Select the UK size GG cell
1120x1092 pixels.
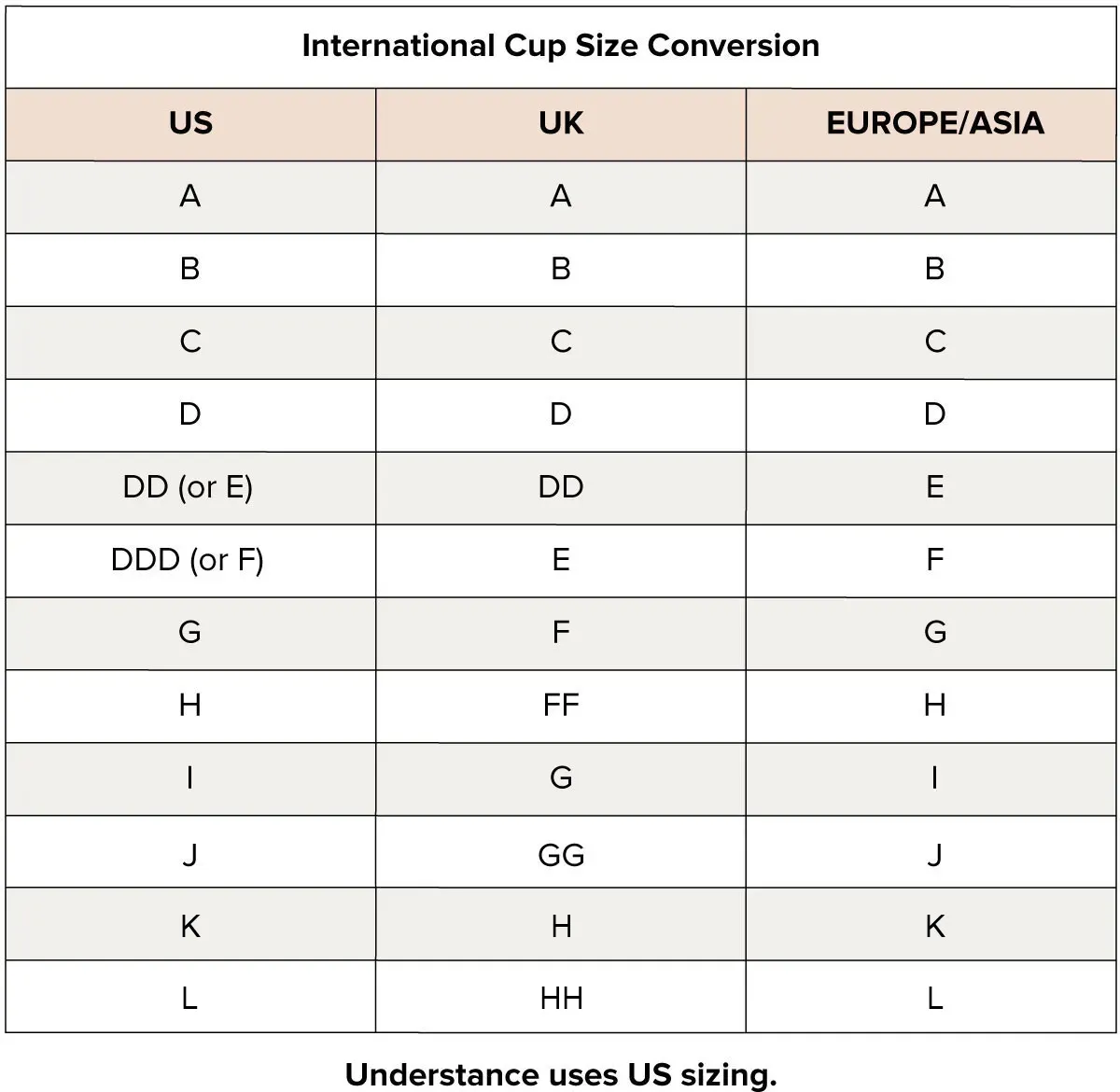click(x=561, y=854)
